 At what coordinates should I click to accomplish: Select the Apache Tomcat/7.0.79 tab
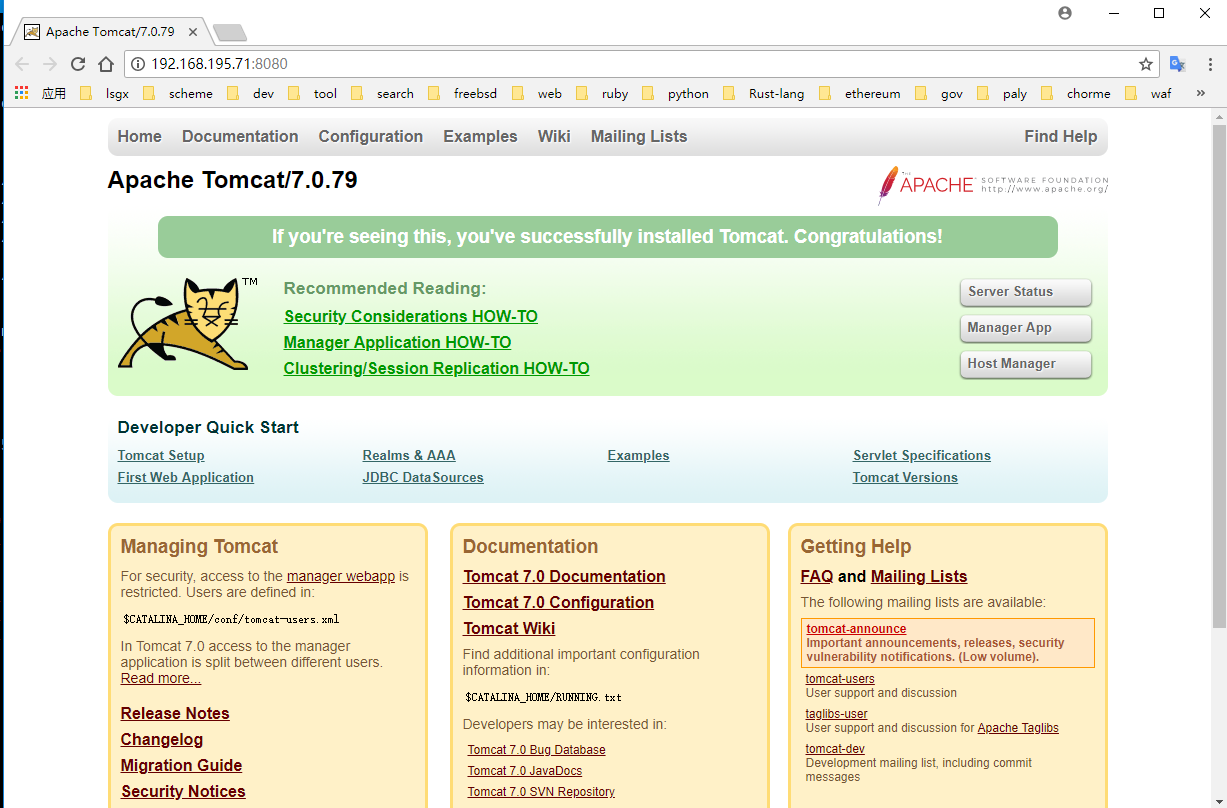[110, 32]
